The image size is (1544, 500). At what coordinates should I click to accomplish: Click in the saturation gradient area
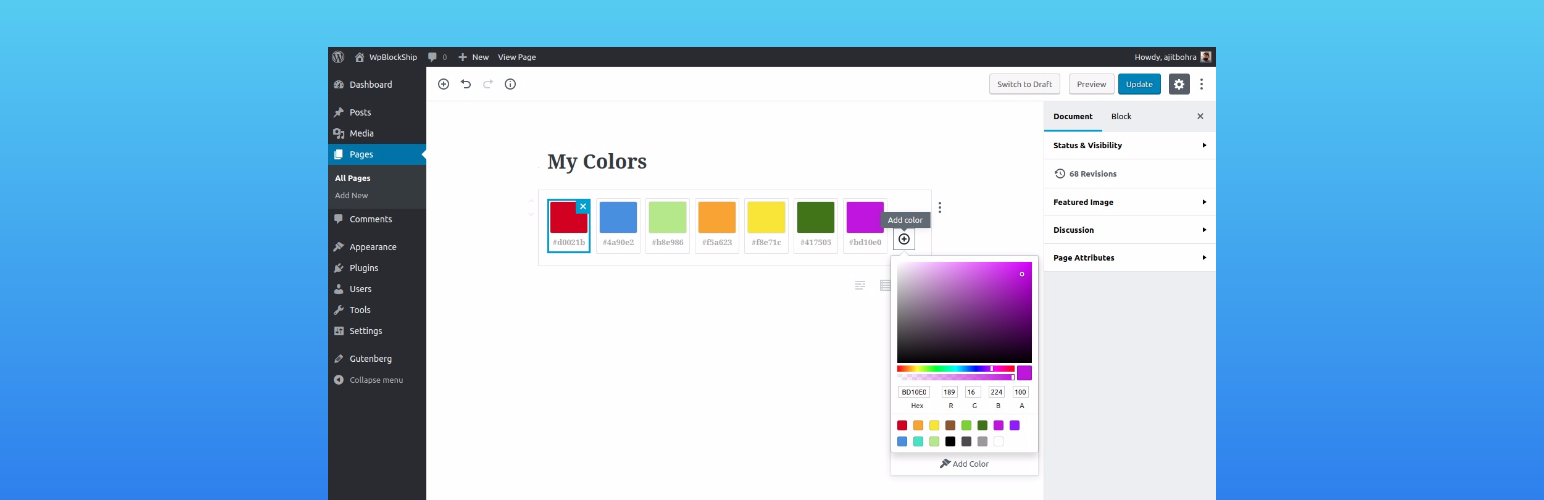pos(964,312)
